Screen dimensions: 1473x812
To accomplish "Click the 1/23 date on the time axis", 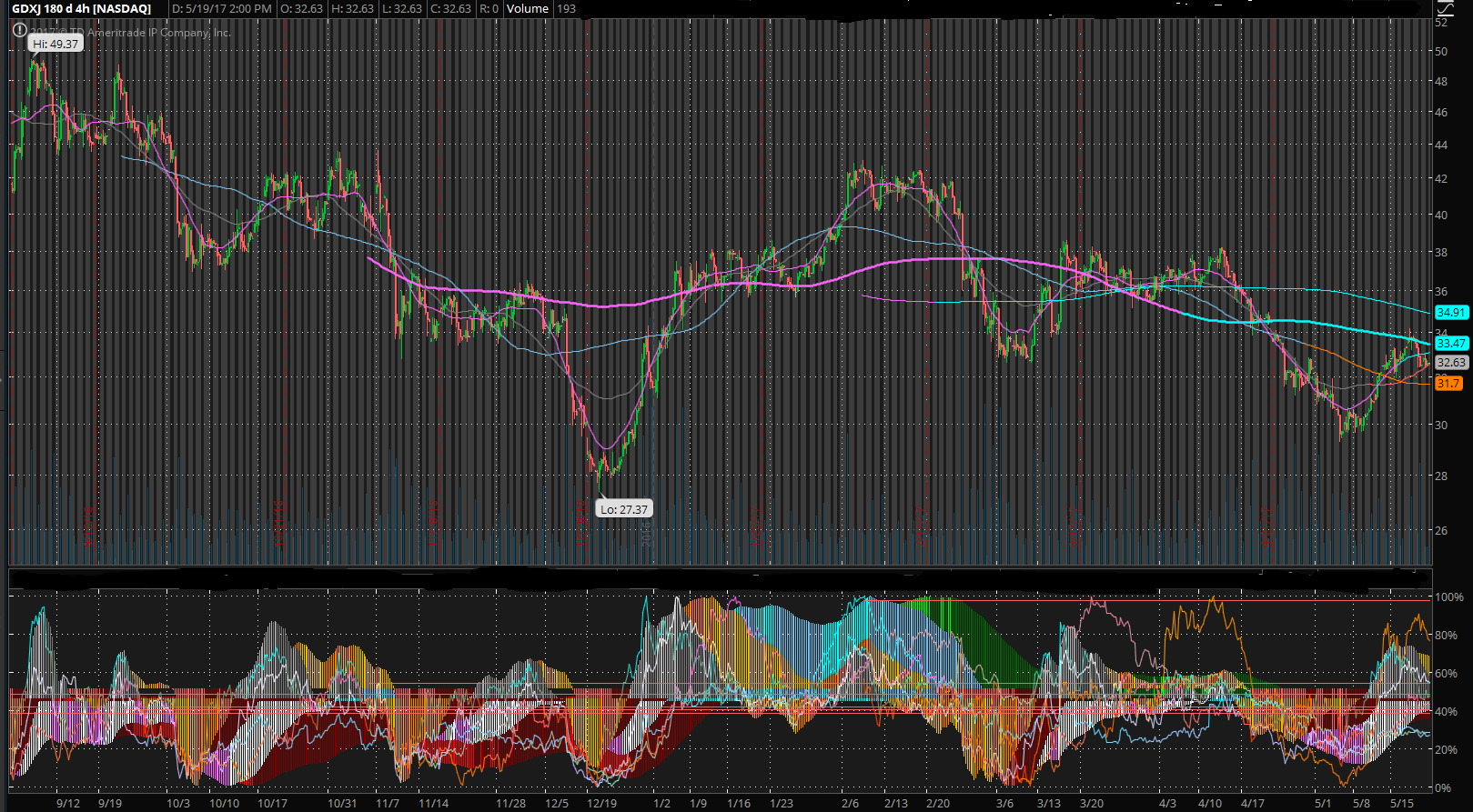I will 781,804.
